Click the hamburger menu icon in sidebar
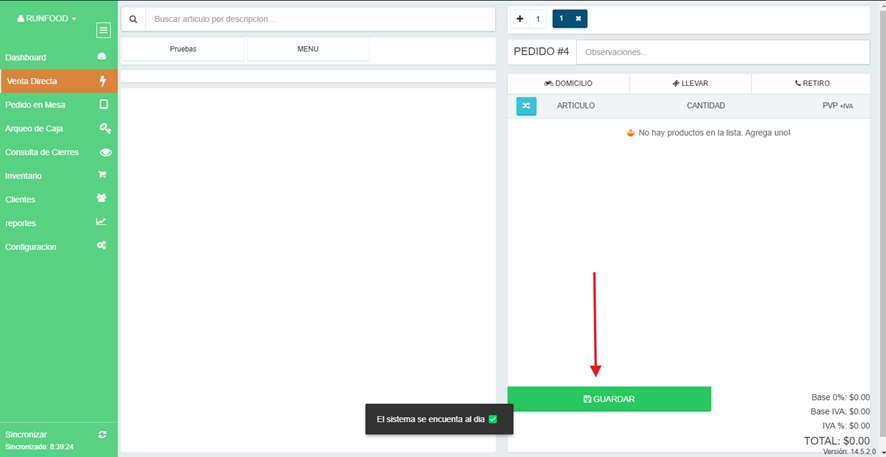This screenshot has height=457, width=886. 103,31
